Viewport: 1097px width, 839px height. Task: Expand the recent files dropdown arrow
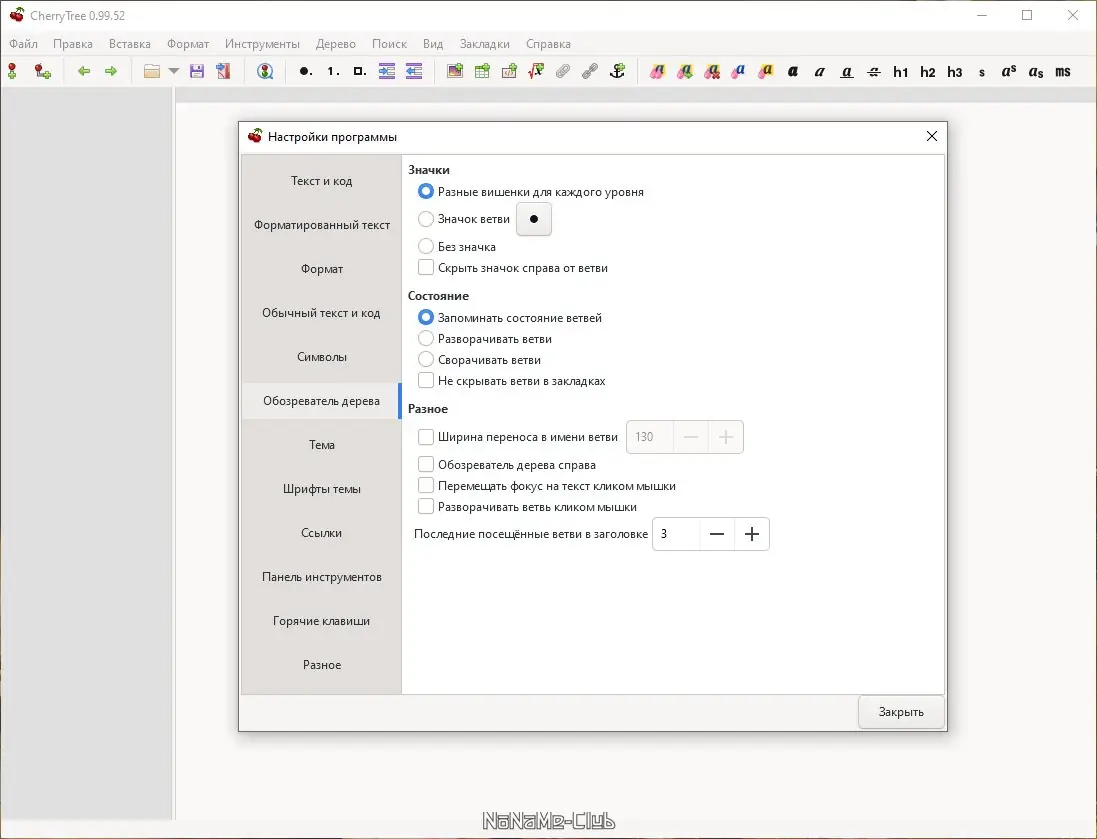click(x=174, y=71)
